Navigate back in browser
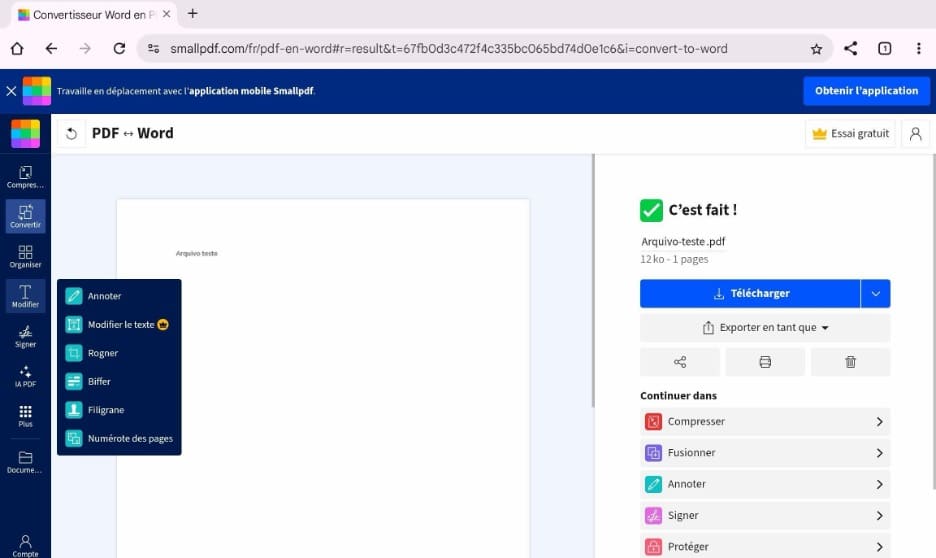The width and height of the screenshot is (936, 558). [51, 49]
